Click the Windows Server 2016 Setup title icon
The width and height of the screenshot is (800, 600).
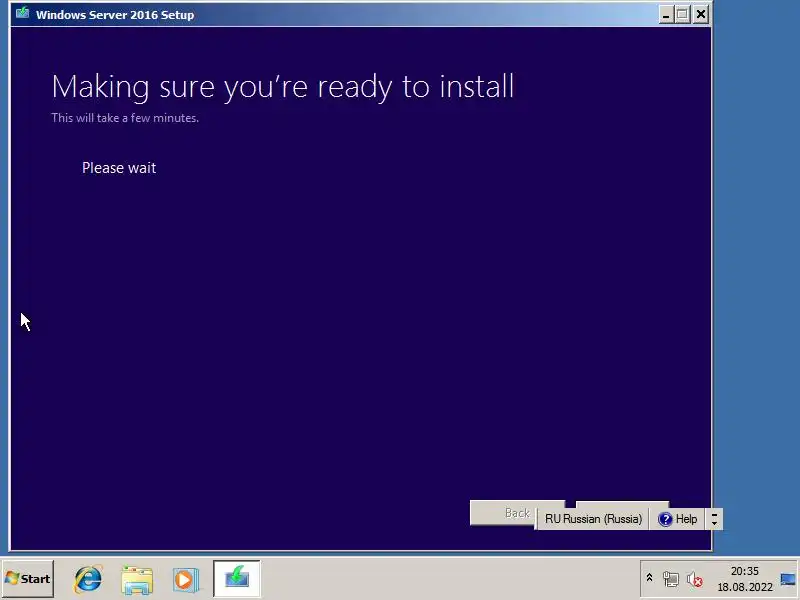(22, 13)
